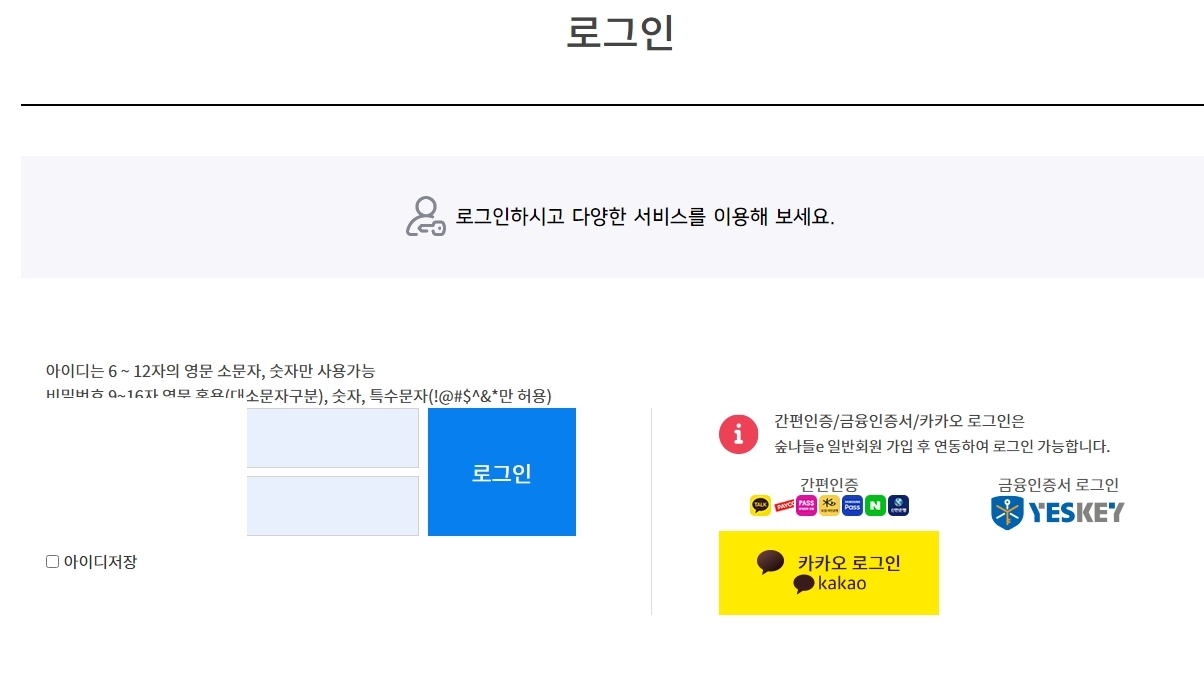
Task: Click the YESKEY text logo
Action: 1075,512
